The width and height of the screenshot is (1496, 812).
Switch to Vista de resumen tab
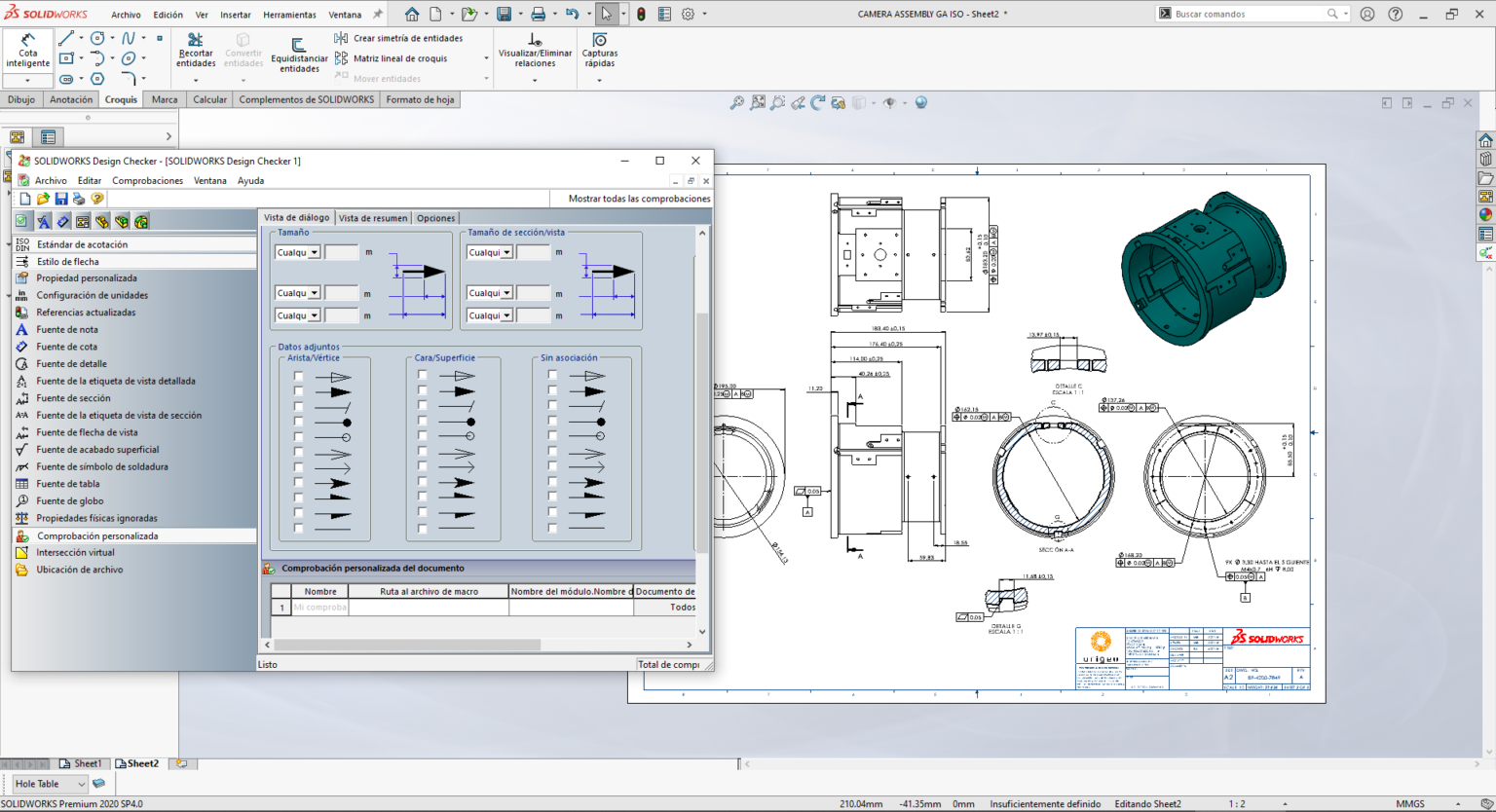point(372,218)
